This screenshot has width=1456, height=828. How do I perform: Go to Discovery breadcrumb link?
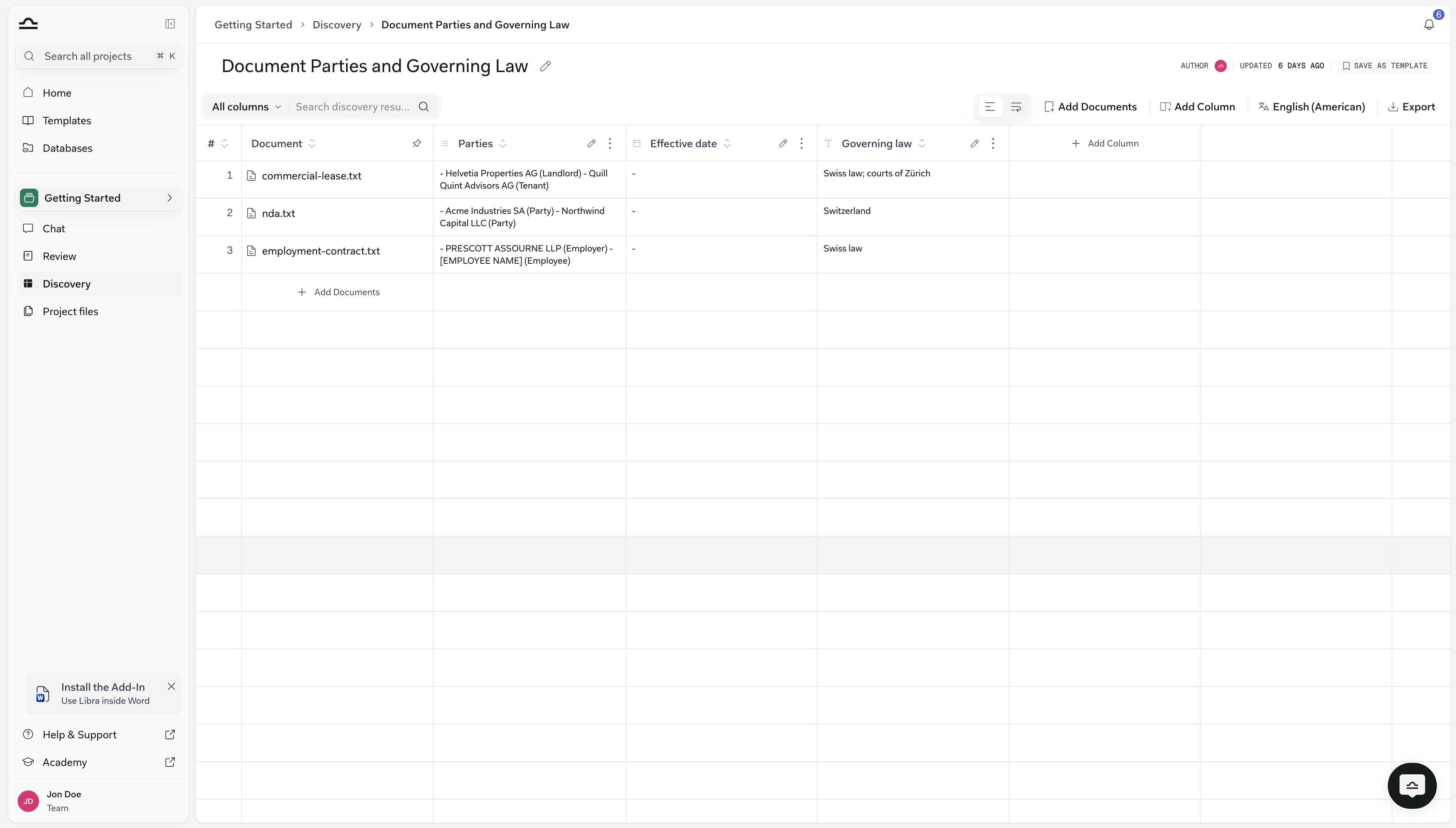tap(336, 25)
